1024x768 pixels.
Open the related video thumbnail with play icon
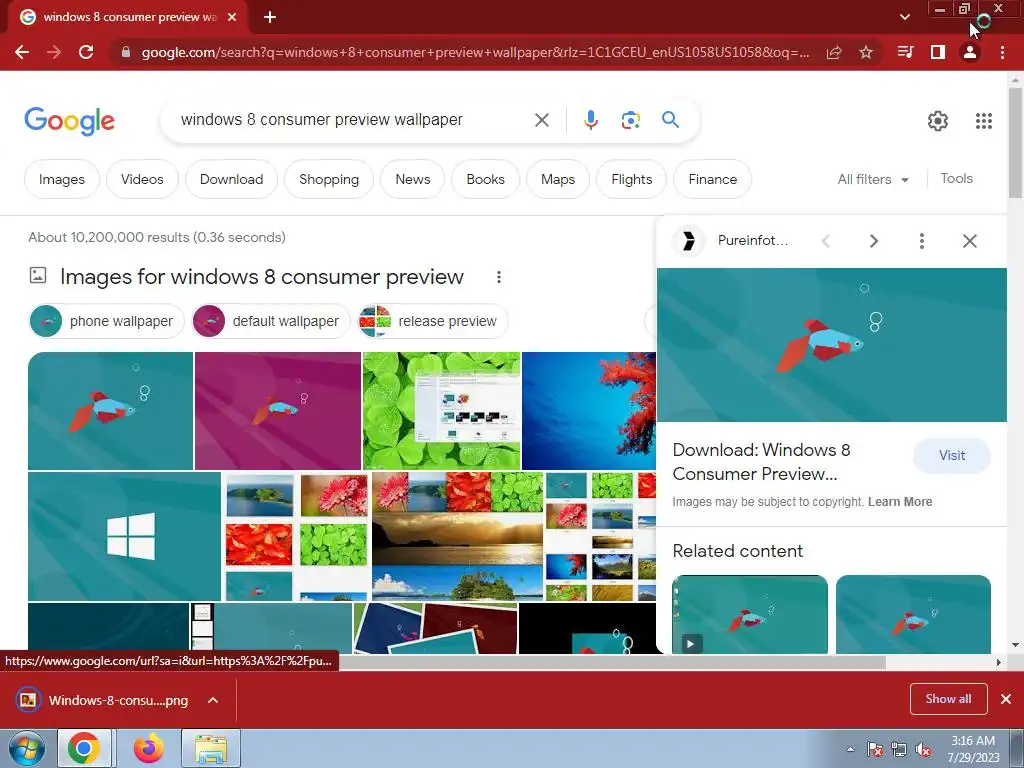[x=750, y=615]
